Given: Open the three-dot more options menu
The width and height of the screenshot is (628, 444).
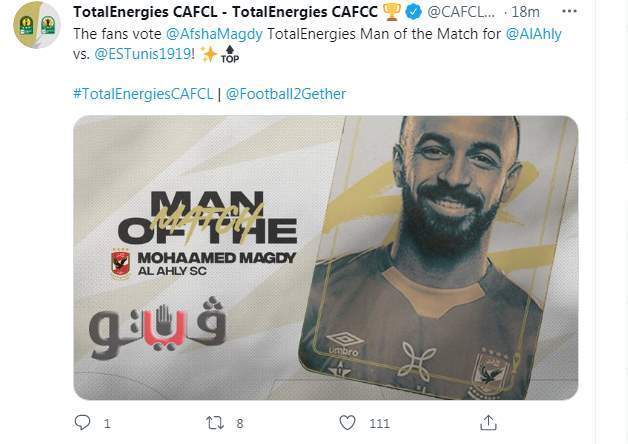Looking at the screenshot, I should [x=569, y=12].
